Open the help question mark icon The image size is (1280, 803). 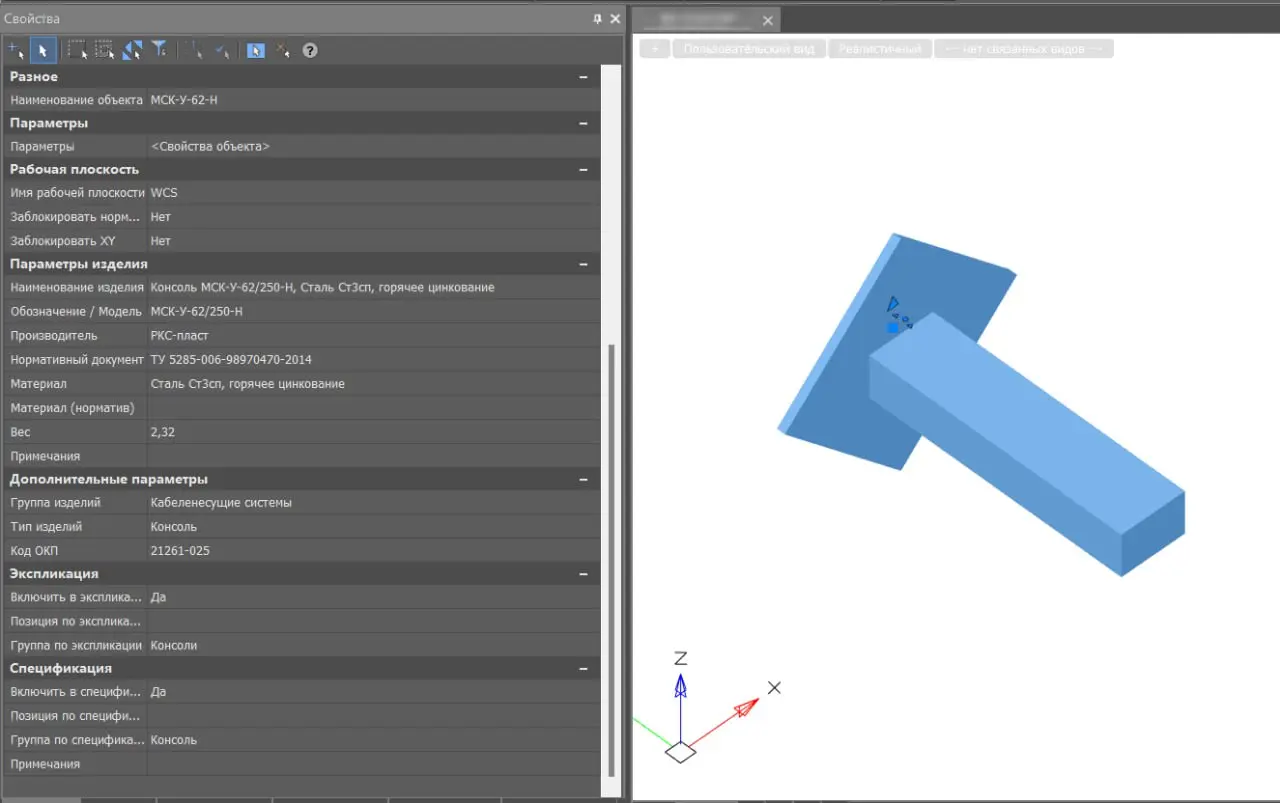[310, 50]
